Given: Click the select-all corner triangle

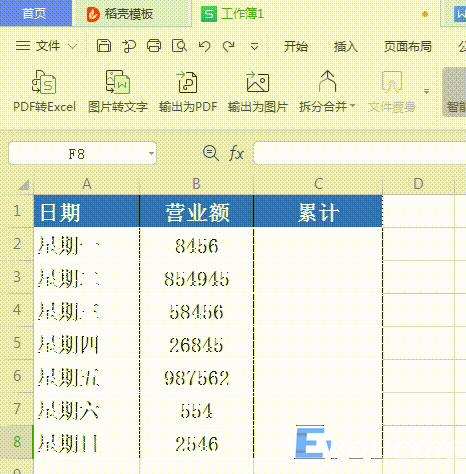Looking at the screenshot, I should pos(23,184).
